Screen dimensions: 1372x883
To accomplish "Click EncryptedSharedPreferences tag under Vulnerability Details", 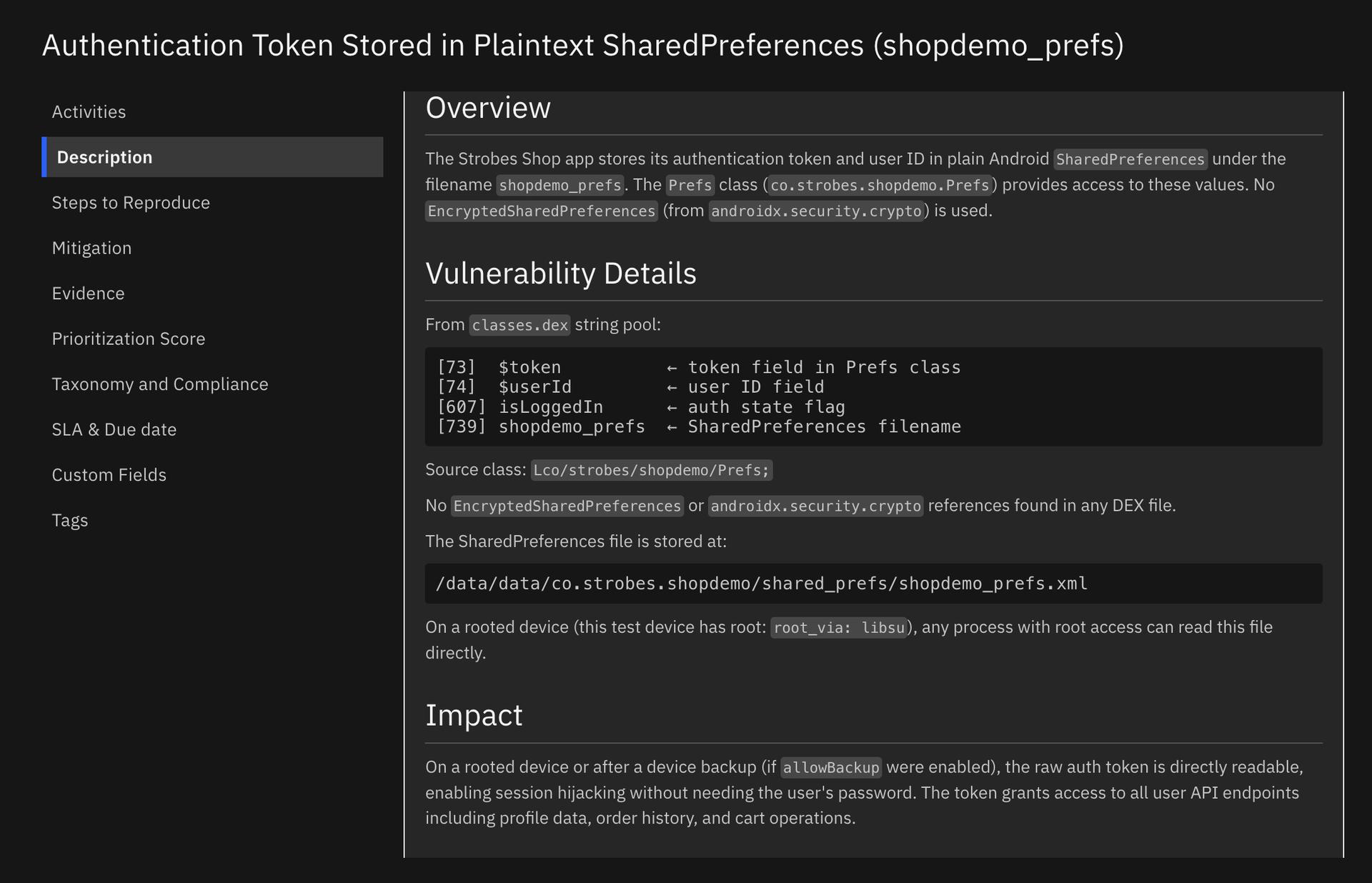I will click(567, 507).
